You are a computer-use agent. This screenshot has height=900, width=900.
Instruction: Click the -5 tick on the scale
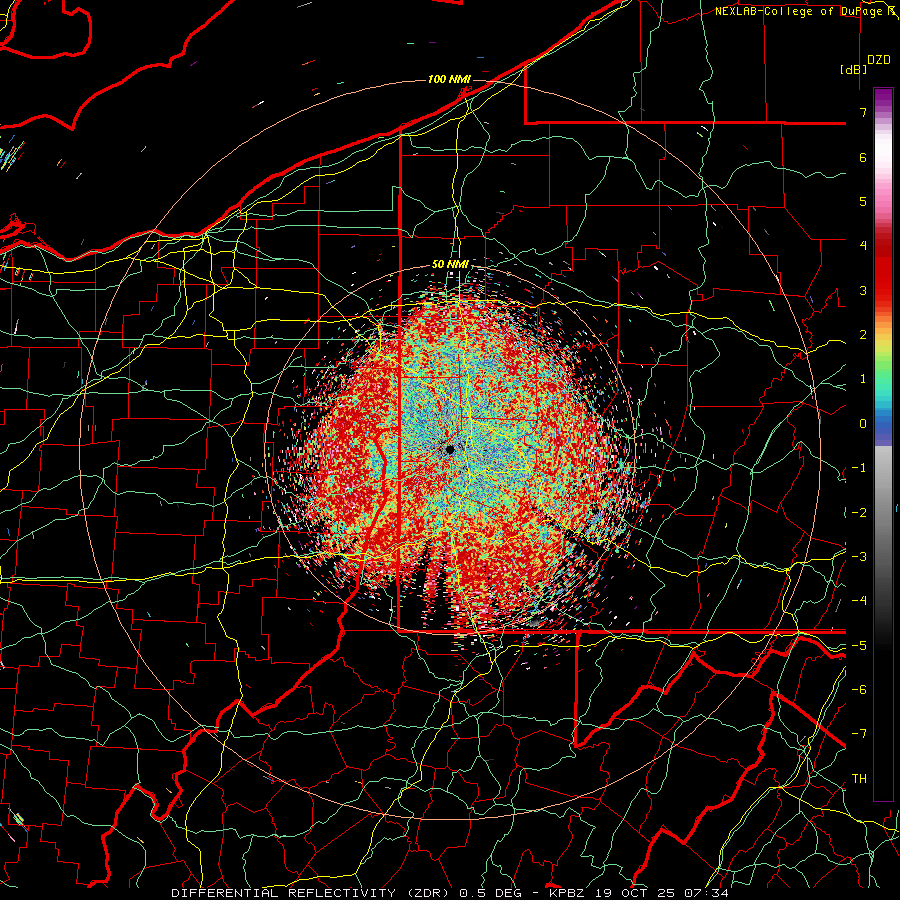tap(859, 645)
